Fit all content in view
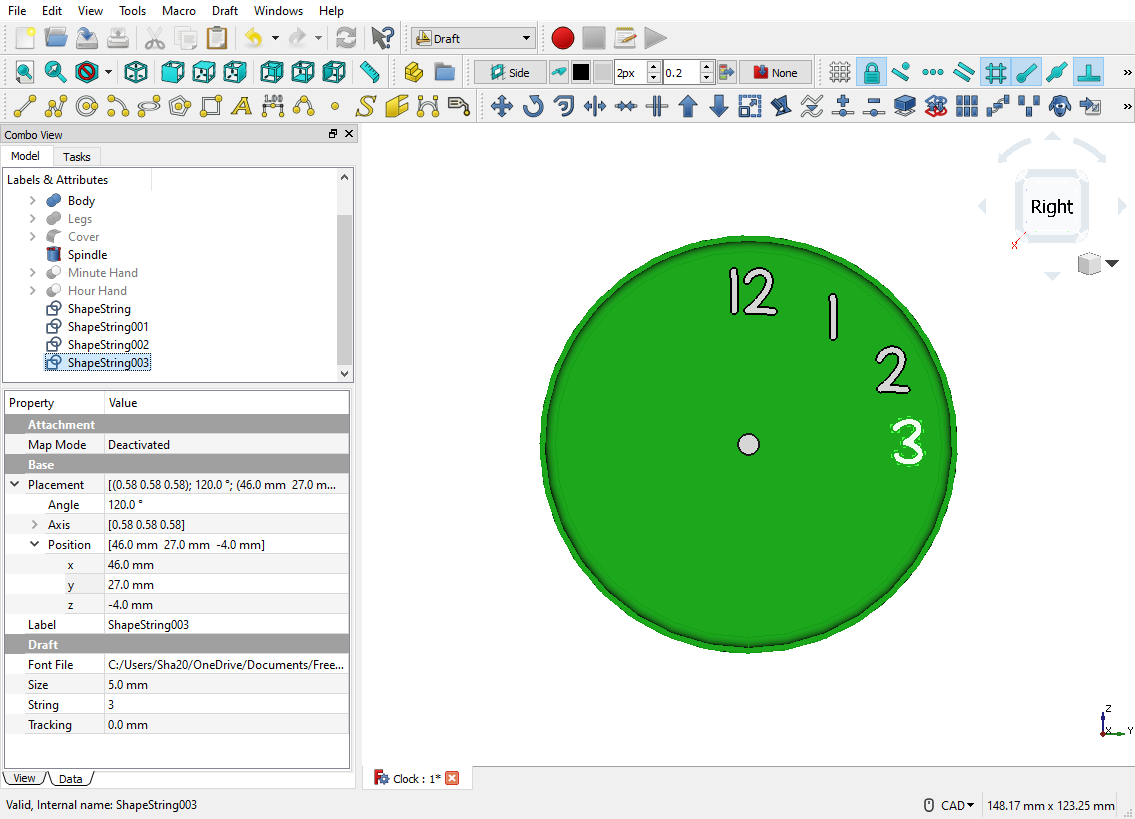Screen dimensions: 1135x819 (x=25, y=72)
